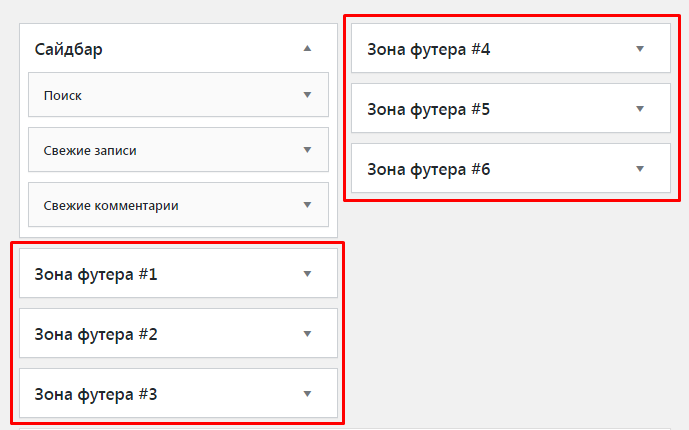The image size is (689, 430).
Task: Select the Свежие комментарии widget title
Action: tap(111, 205)
